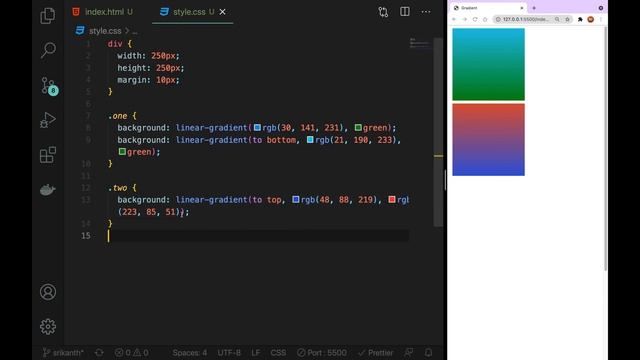640x360 pixels.
Task: Click the browser profile avatar
Action: (x=591, y=19)
